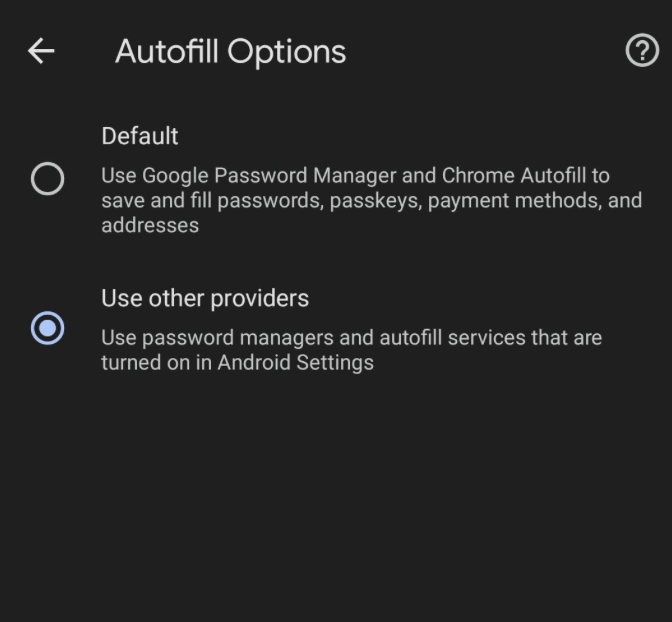Viewport: 672px width, 622px height.
Task: Tap text about password managers and autofill services
Action: coord(351,338)
